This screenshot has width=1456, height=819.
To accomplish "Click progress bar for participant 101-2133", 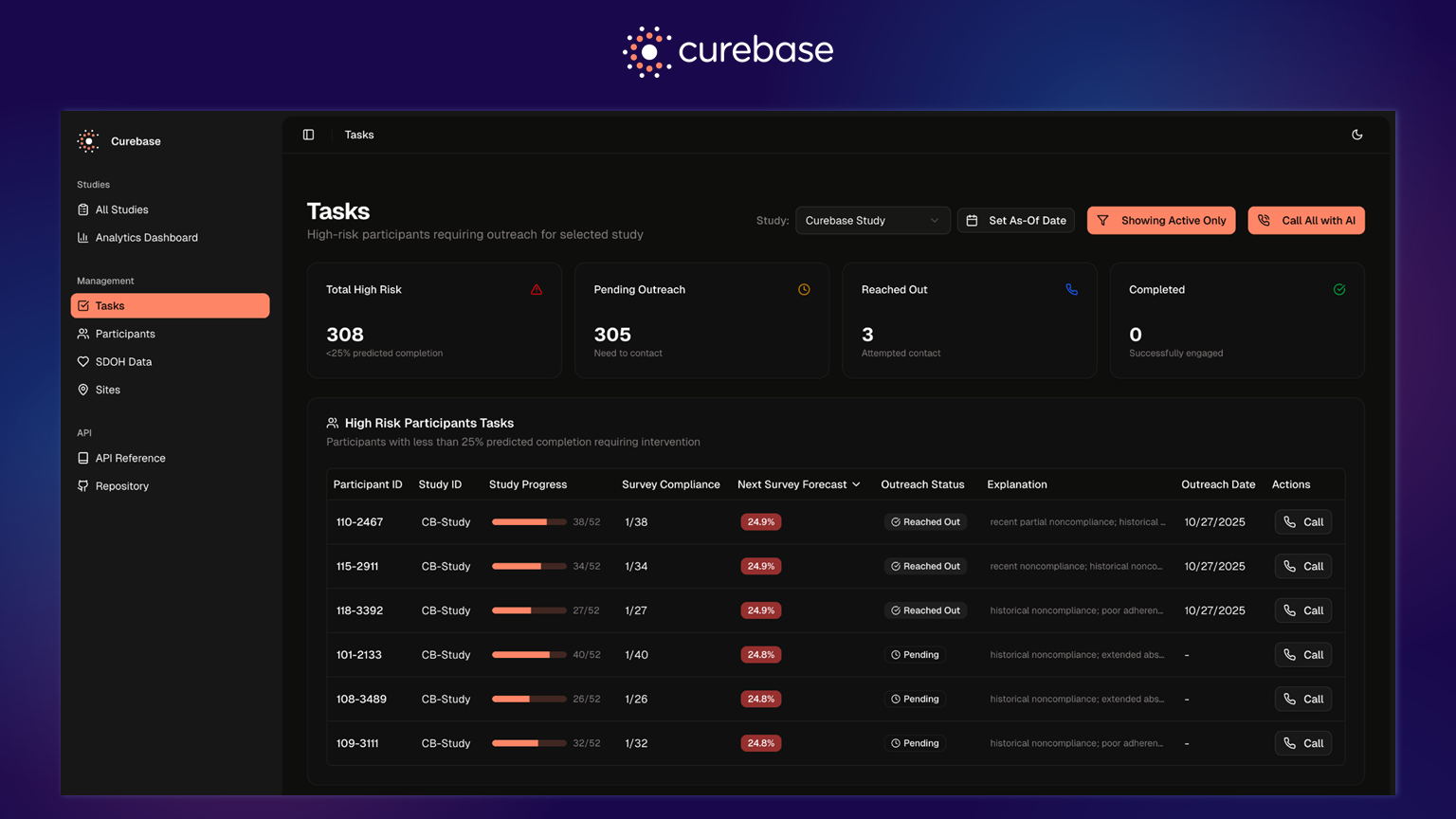I will (x=528, y=655).
